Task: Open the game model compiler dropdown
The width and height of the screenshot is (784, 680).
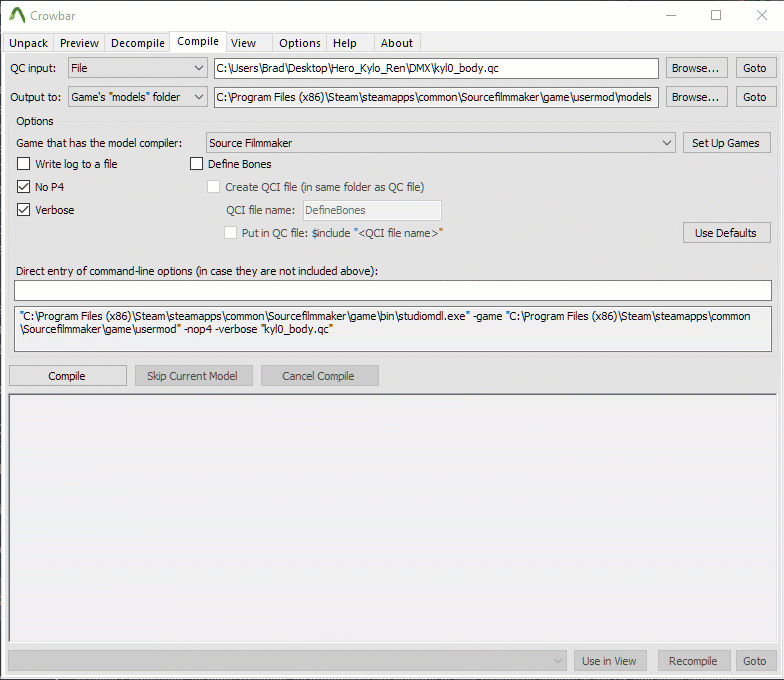Action: (x=440, y=143)
